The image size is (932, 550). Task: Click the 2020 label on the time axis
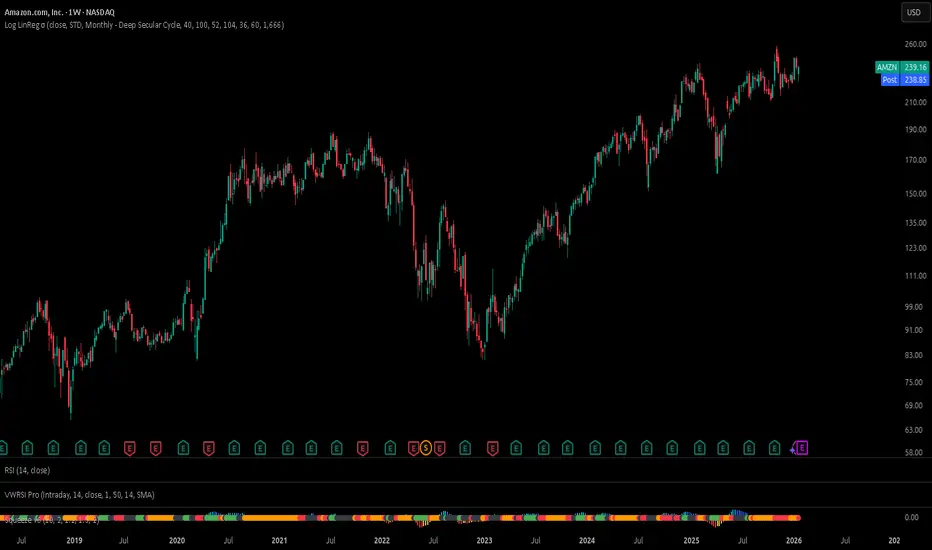pos(177,540)
